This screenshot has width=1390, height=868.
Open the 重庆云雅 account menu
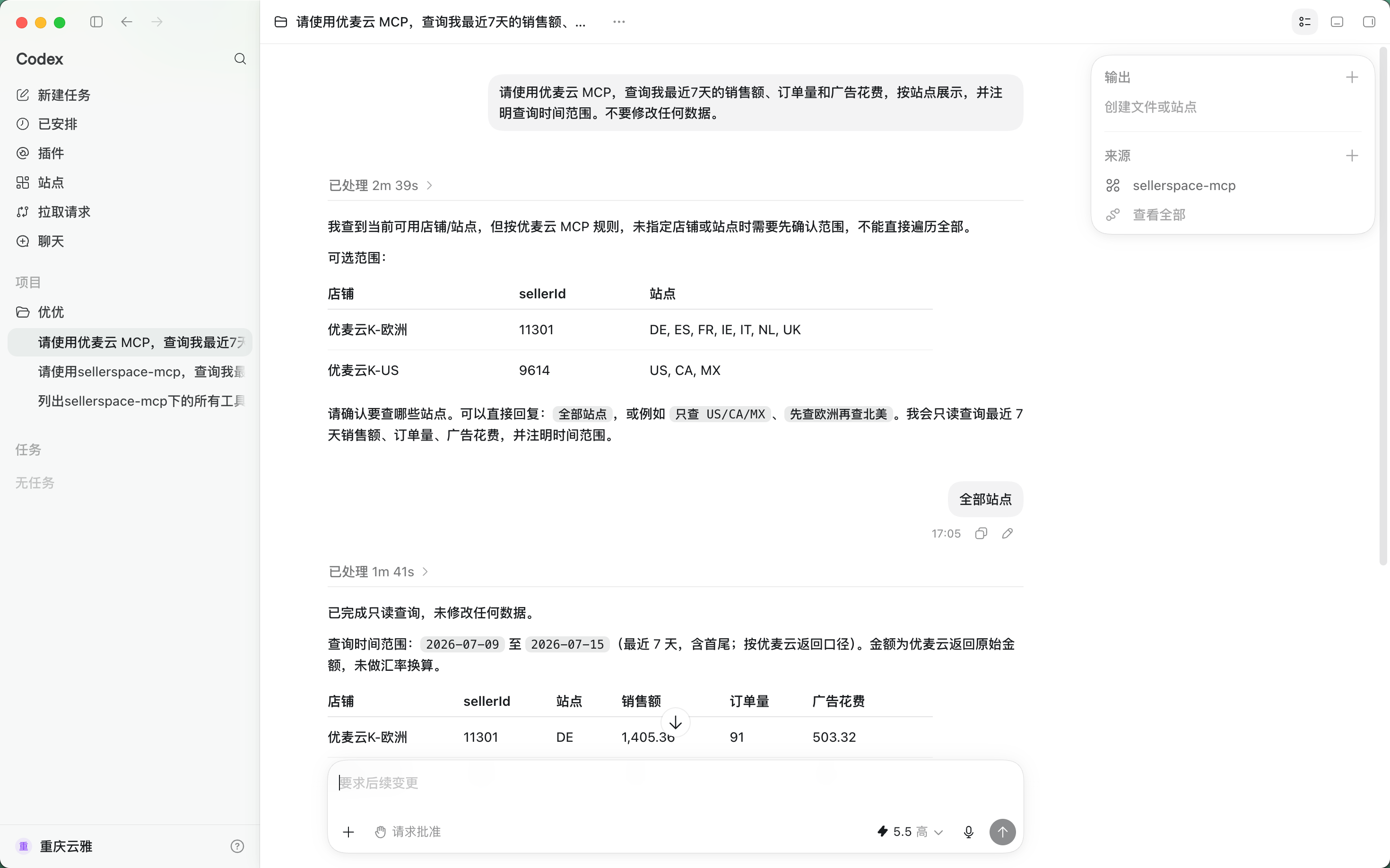click(55, 846)
